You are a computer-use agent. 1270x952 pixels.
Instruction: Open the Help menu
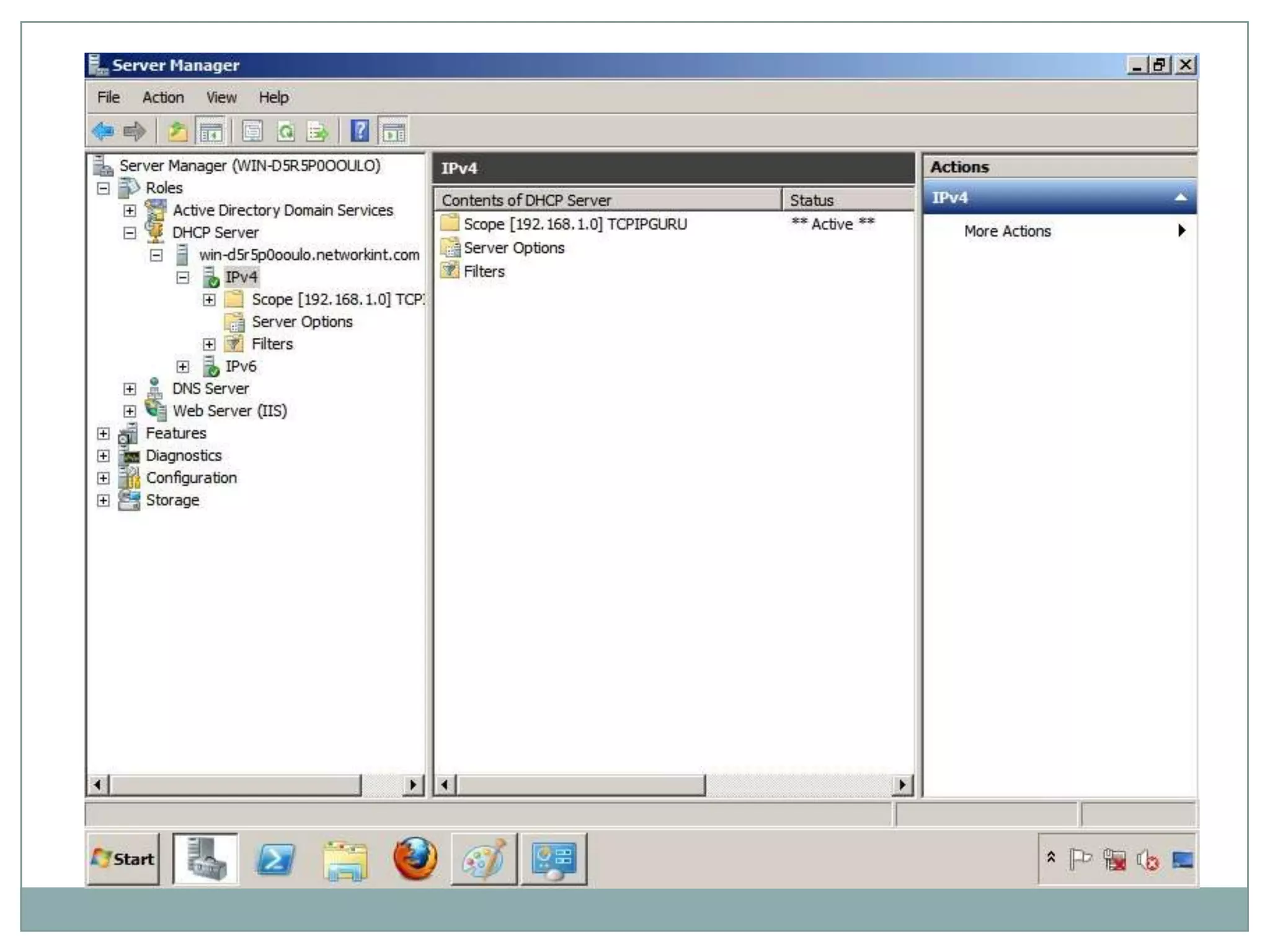tap(273, 97)
